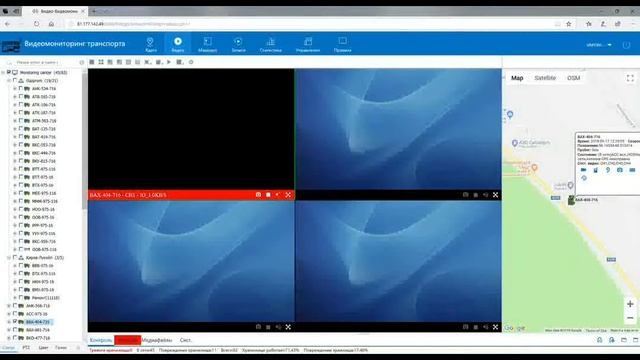Image resolution: width=640 pixels, height=360 pixels.
Task: Open the user account dropdown in header
Action: [x=599, y=45]
